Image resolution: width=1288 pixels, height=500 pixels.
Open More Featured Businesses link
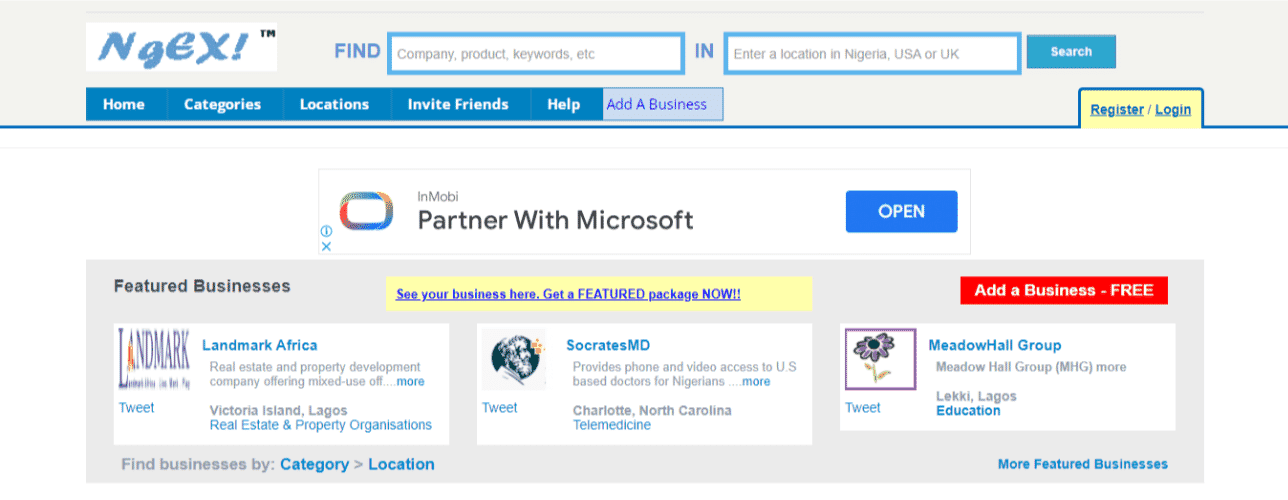1083,464
